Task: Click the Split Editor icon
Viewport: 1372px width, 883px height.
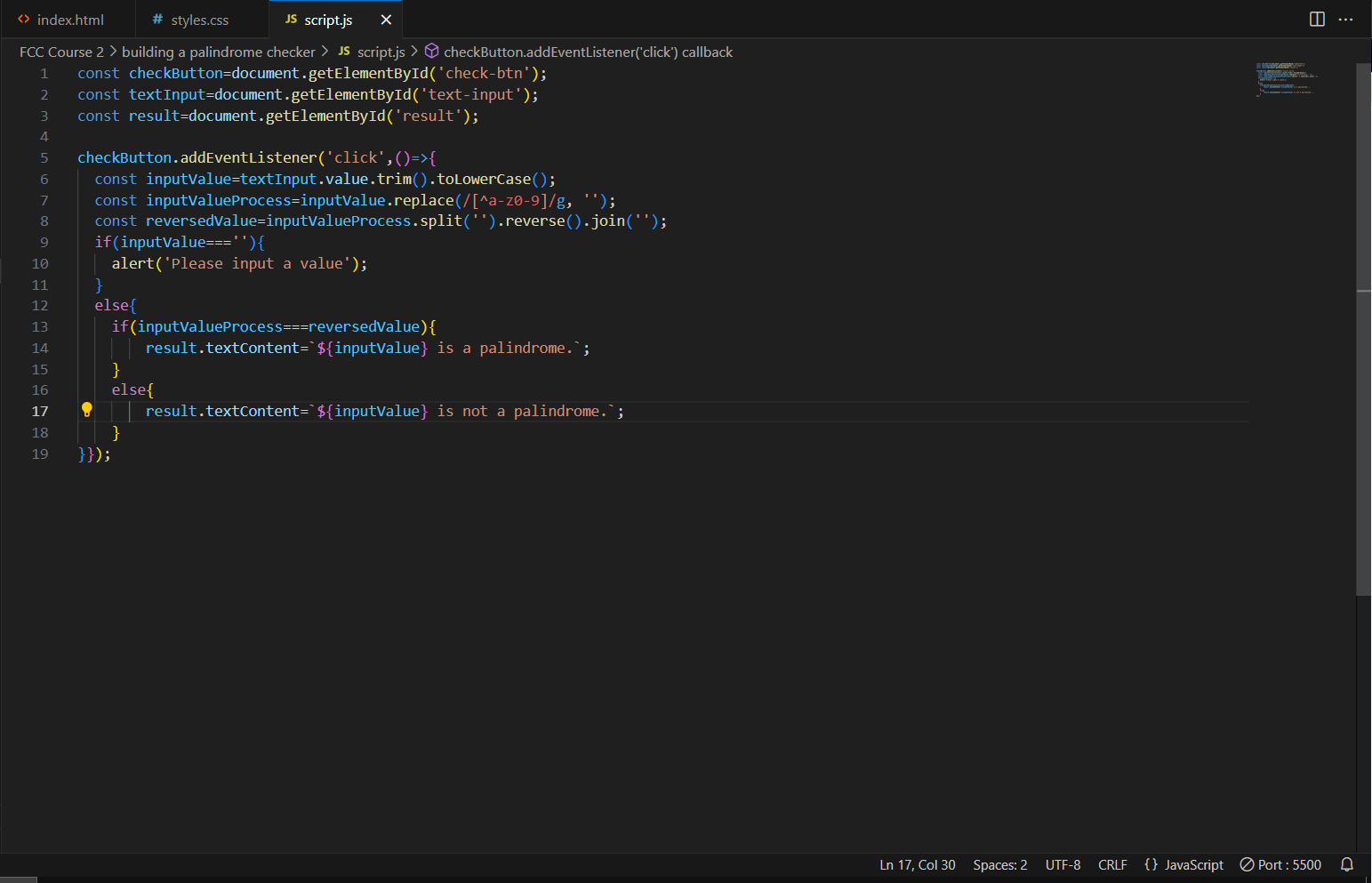Action: point(1317,20)
